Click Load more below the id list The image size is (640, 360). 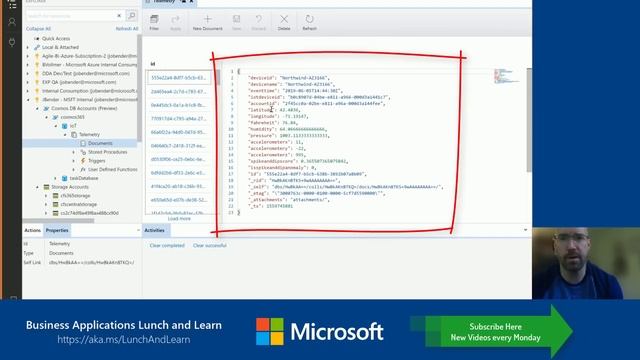[179, 219]
